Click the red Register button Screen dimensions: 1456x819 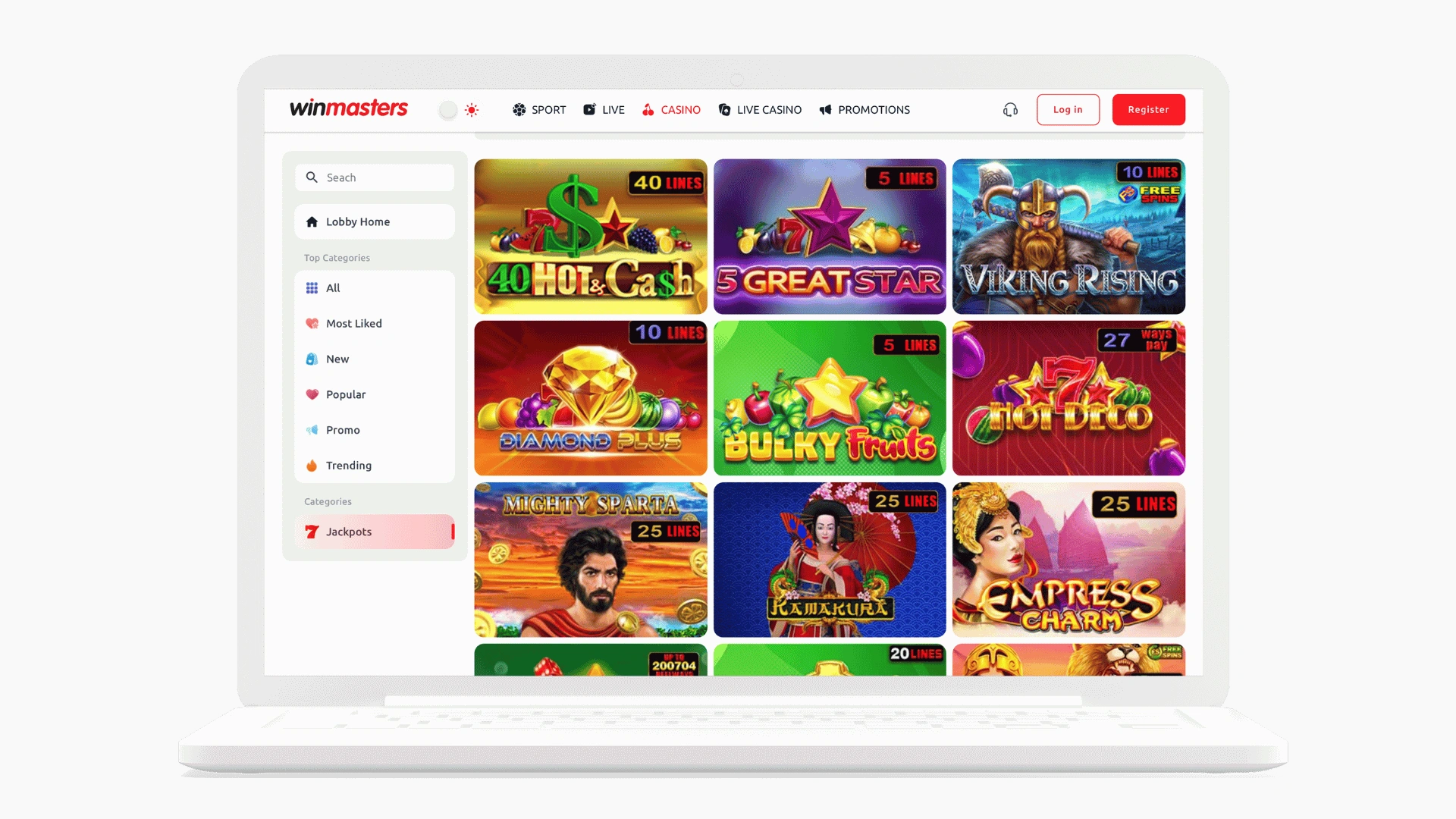1148,110
